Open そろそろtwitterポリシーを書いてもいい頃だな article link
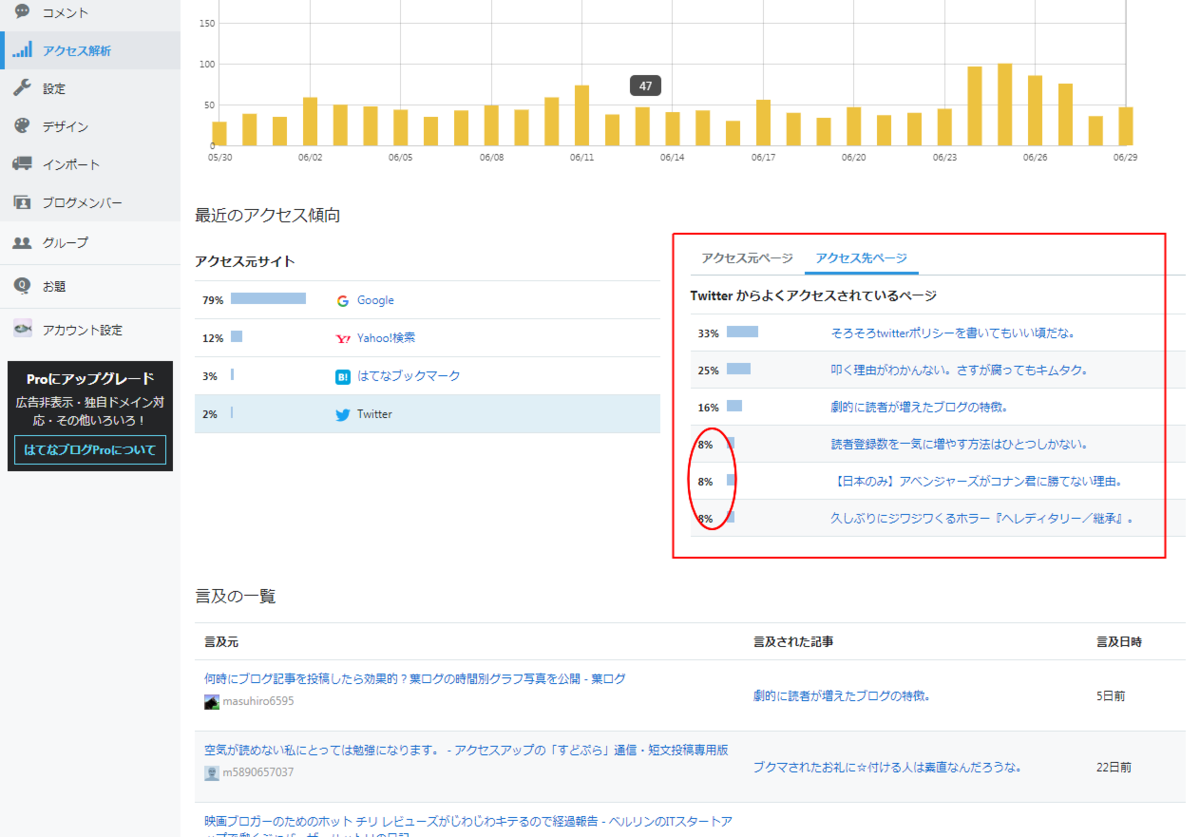The height and width of the screenshot is (837, 1200). pos(953,333)
